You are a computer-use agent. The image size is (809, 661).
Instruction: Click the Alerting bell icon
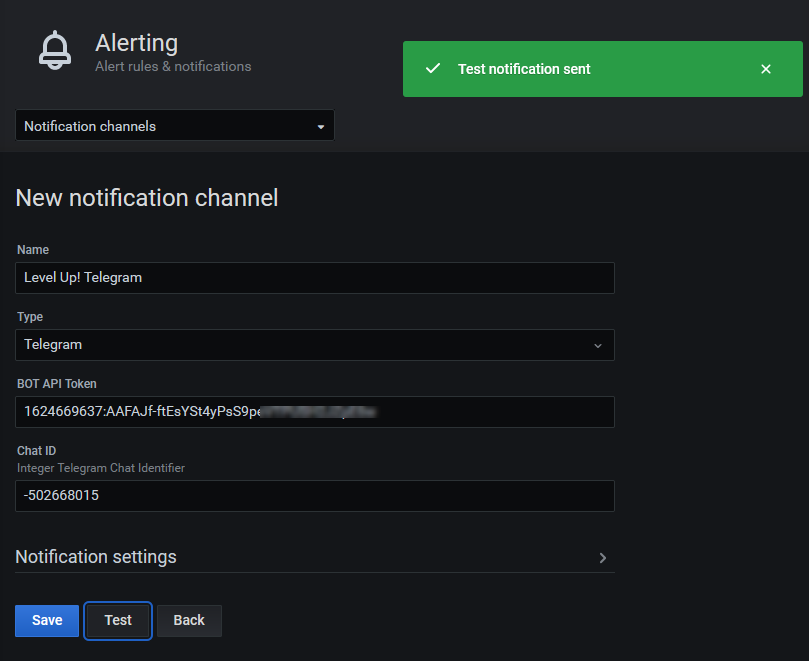point(55,51)
